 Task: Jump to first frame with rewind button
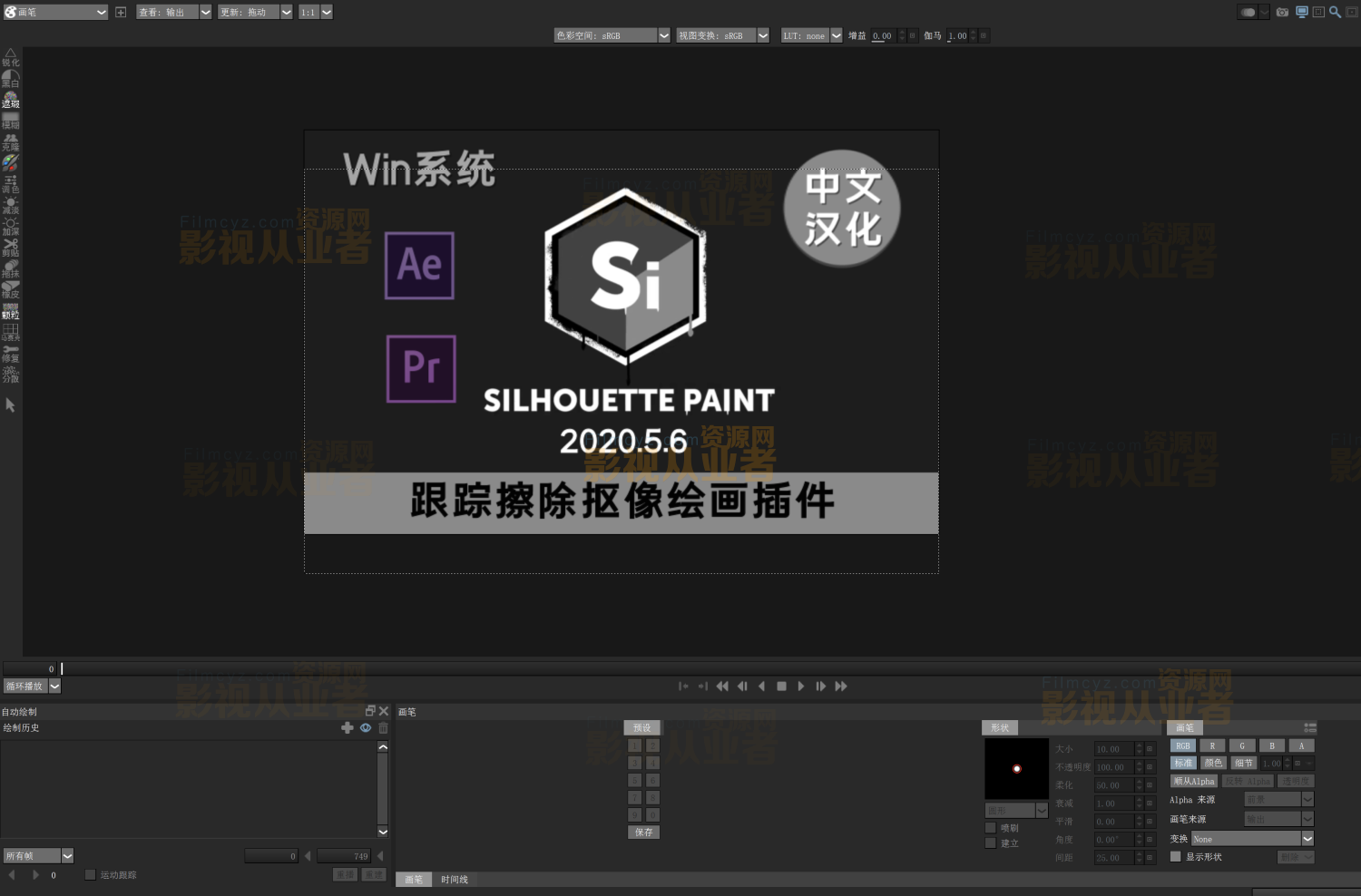722,686
